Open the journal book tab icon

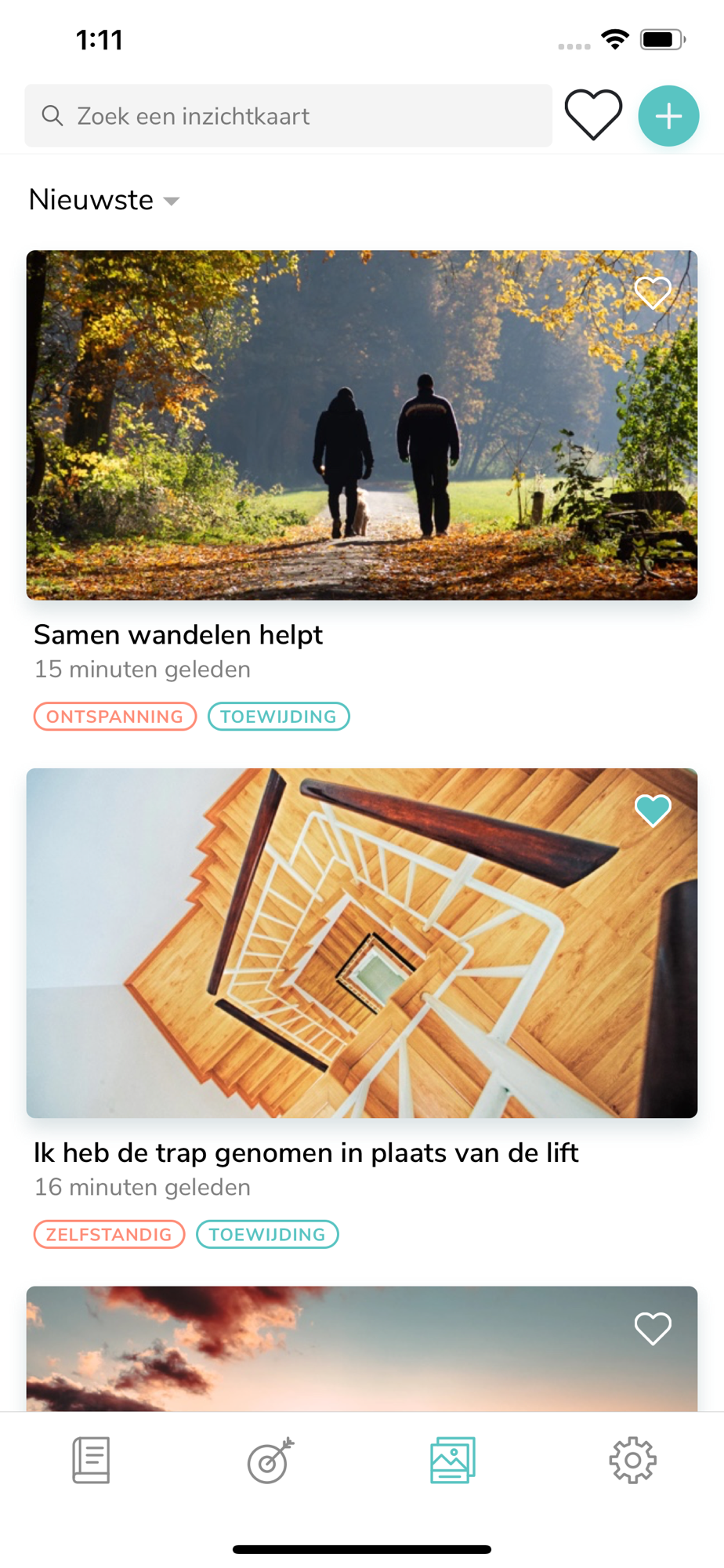pos(91,1460)
